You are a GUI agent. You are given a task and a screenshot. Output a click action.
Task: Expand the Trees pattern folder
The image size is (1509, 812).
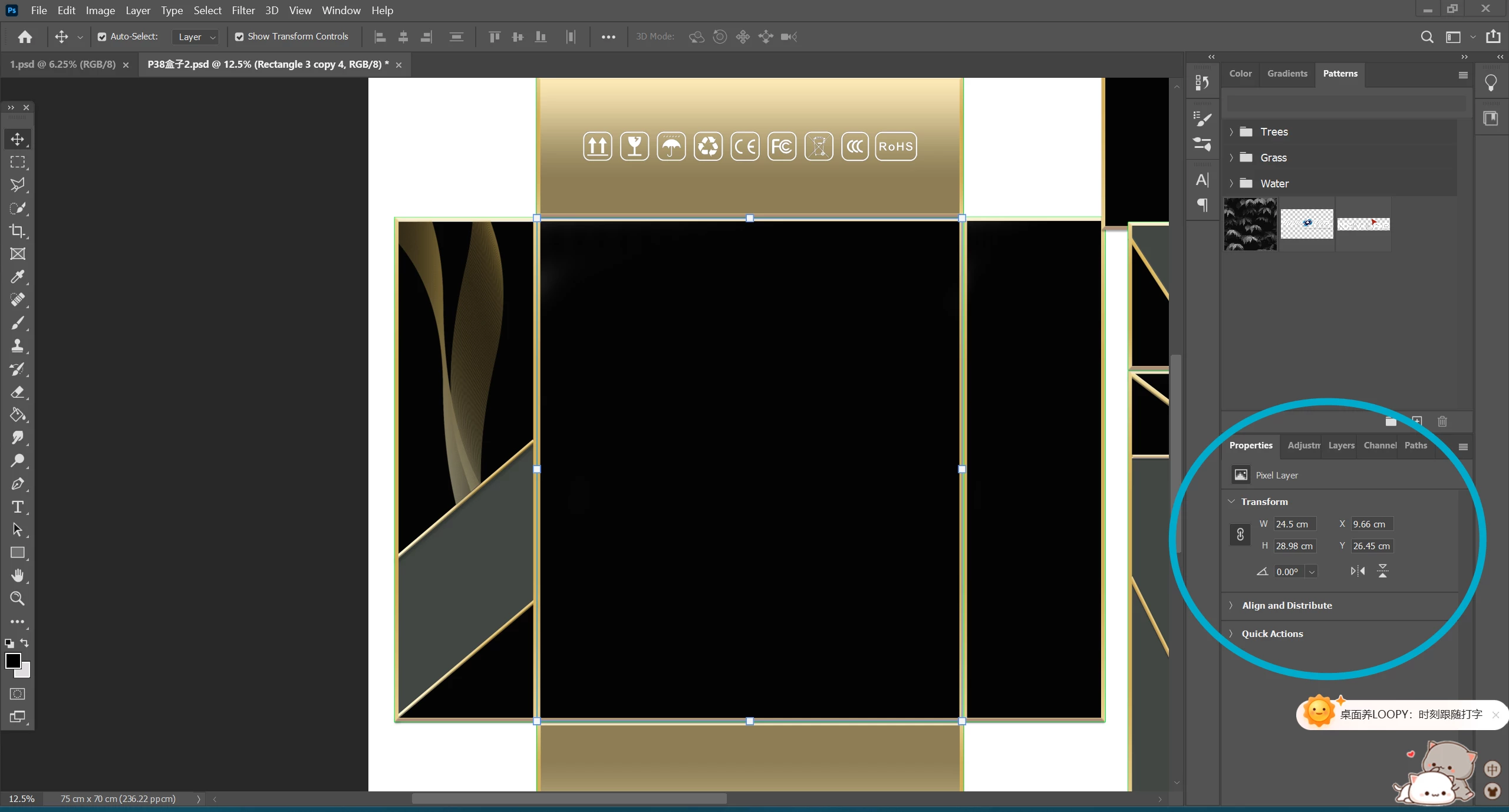click(x=1231, y=132)
